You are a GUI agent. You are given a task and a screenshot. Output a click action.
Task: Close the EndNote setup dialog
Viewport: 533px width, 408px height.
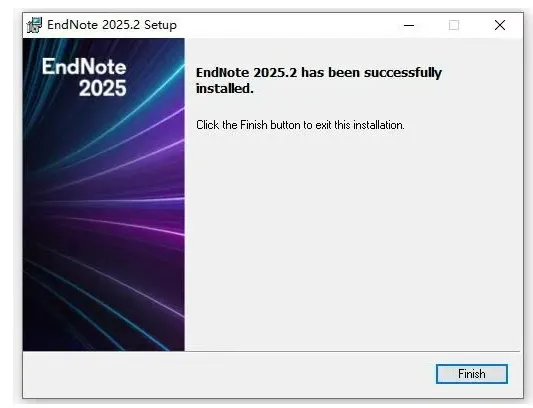point(500,25)
